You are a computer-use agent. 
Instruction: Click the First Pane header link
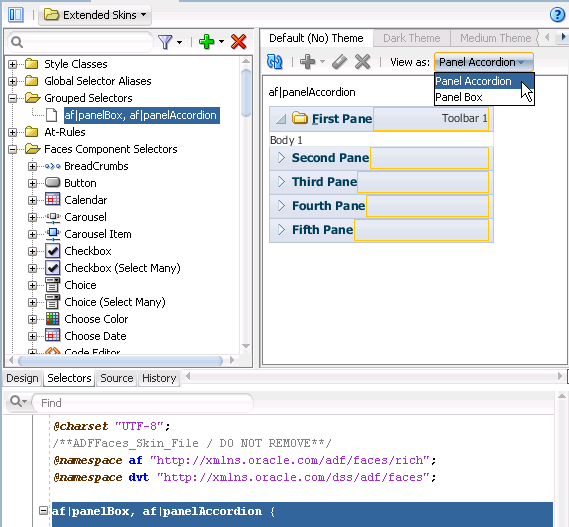[342, 119]
